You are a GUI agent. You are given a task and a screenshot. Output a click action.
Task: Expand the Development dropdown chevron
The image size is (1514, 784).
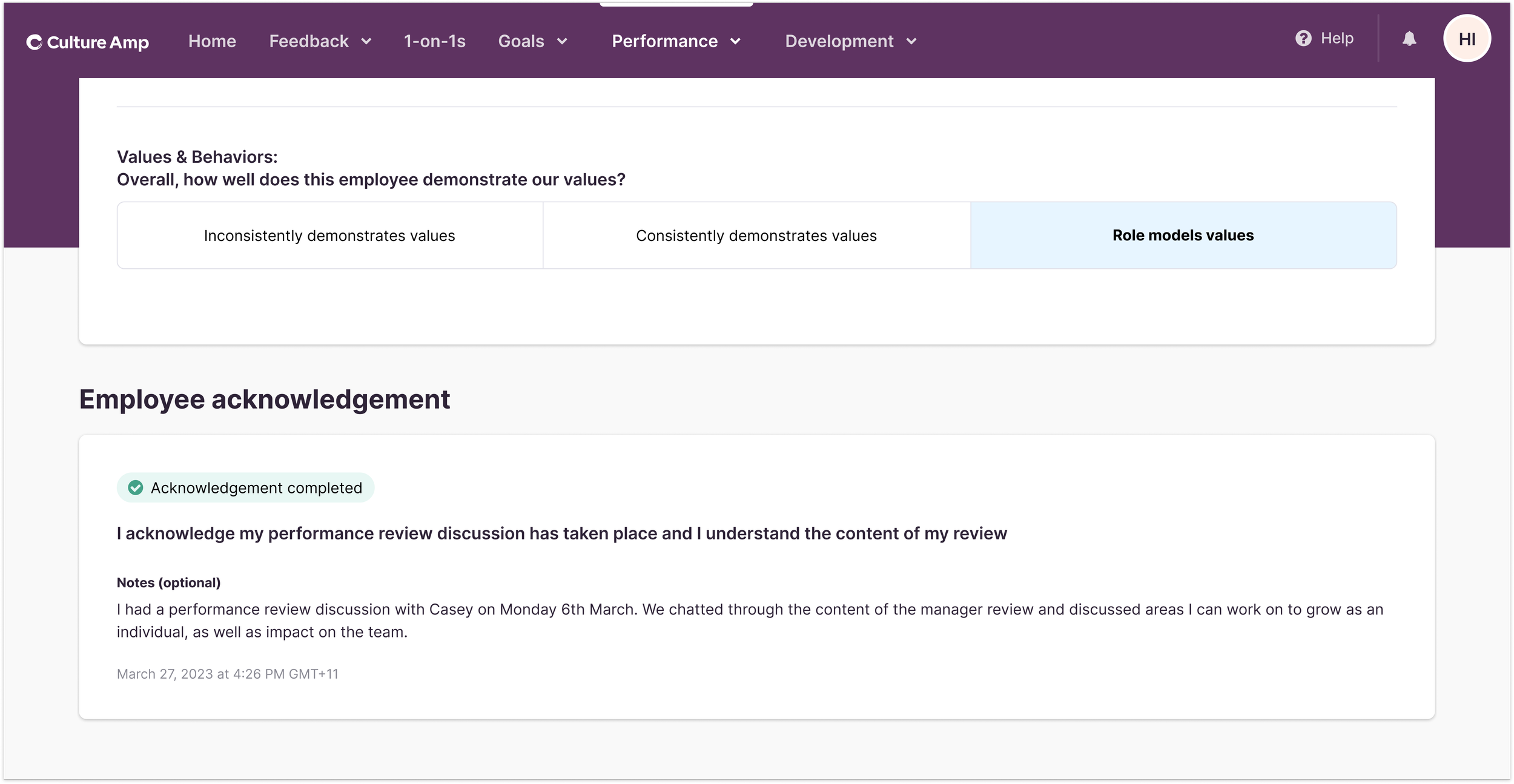[x=911, y=41]
